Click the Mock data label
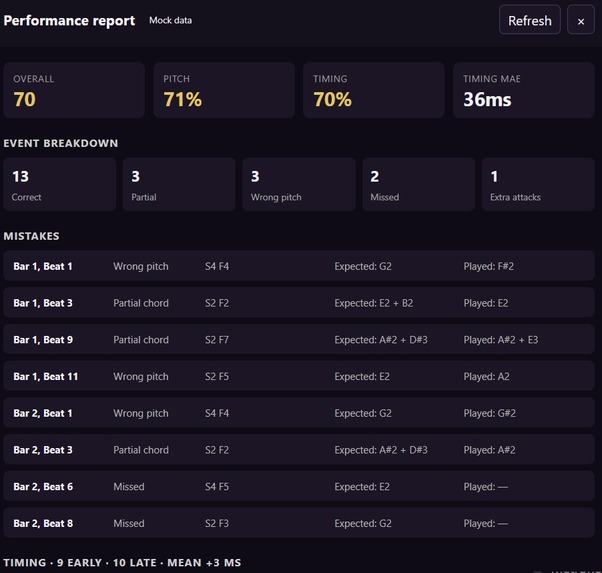 170,20
